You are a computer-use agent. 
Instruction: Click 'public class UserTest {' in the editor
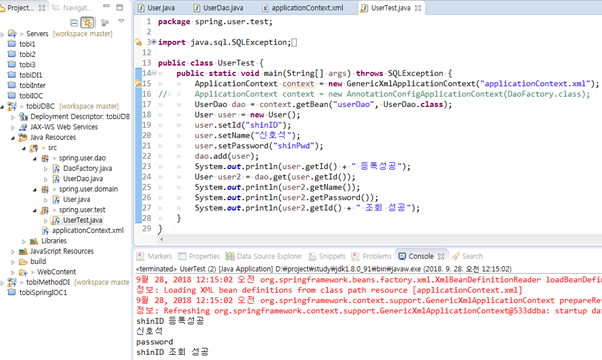tap(210, 63)
